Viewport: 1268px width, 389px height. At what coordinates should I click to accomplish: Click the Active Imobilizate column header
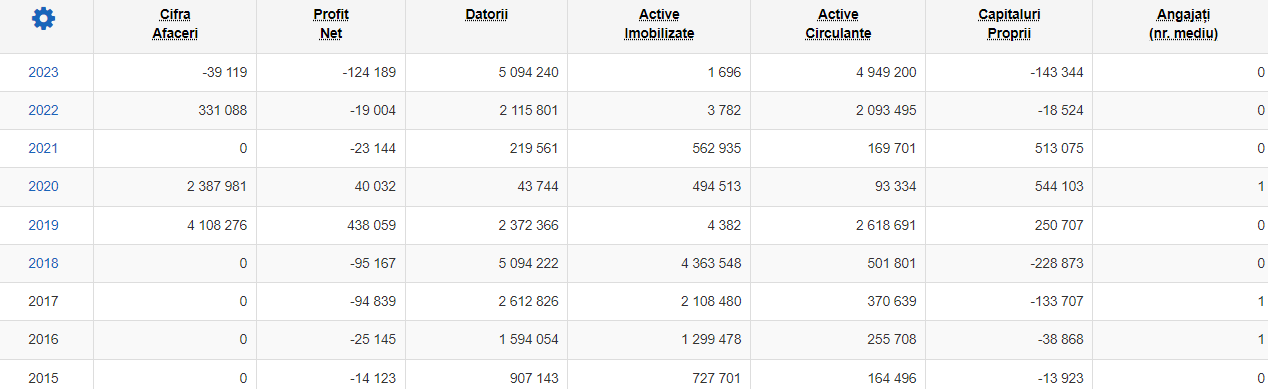pyautogui.click(x=659, y=24)
